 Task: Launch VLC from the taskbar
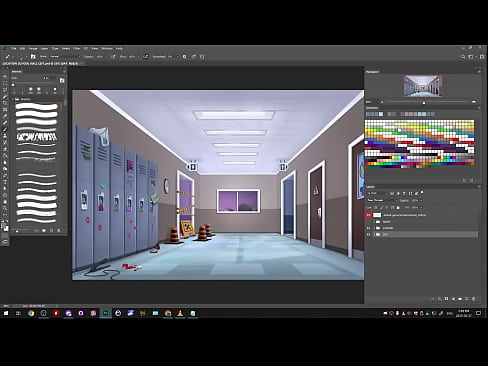coord(180,313)
